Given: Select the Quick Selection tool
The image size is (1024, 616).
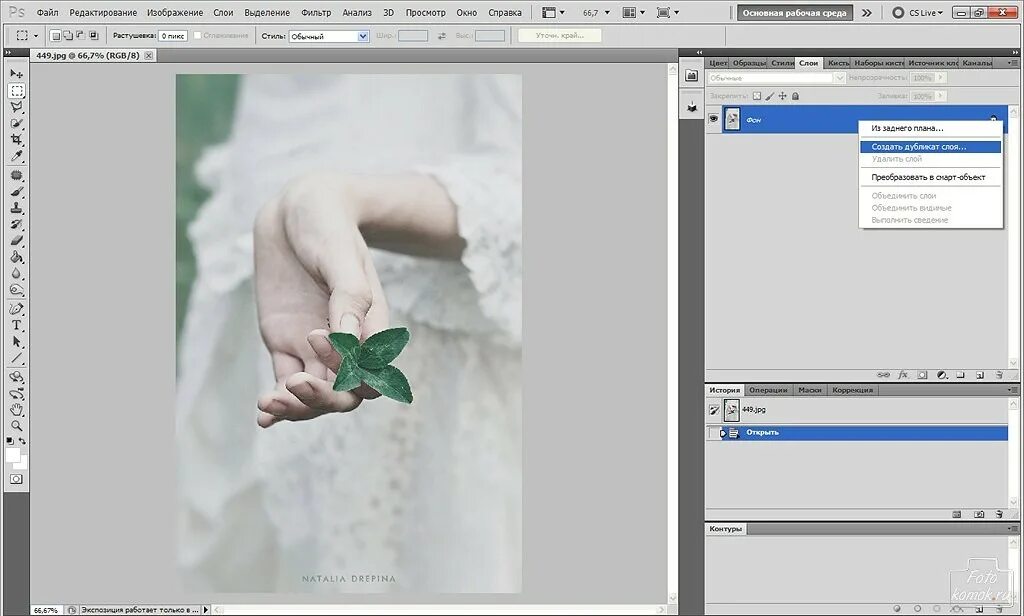Looking at the screenshot, I should 16,123.
